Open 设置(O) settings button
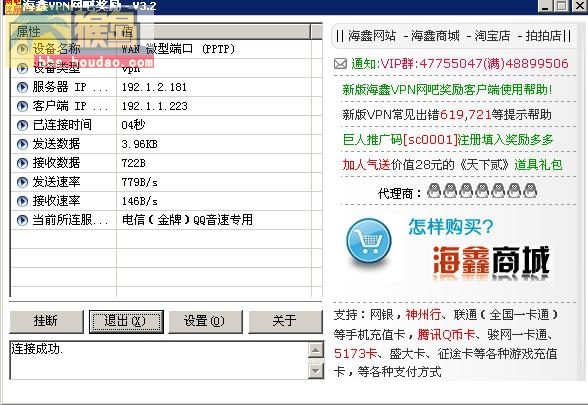Screen dimensions: 588x405 (206, 321)
